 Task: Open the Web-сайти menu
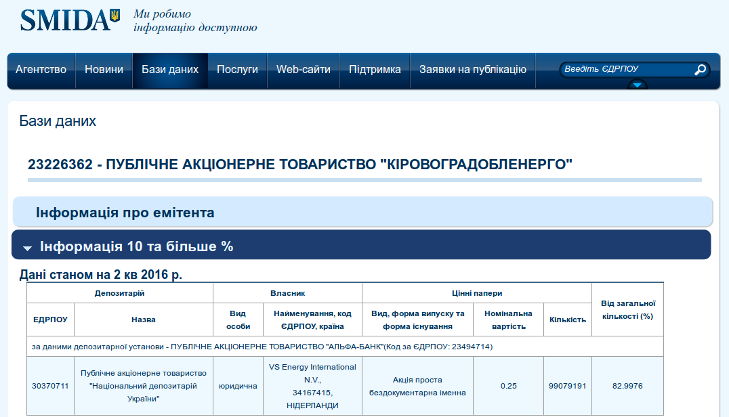pyautogui.click(x=304, y=70)
